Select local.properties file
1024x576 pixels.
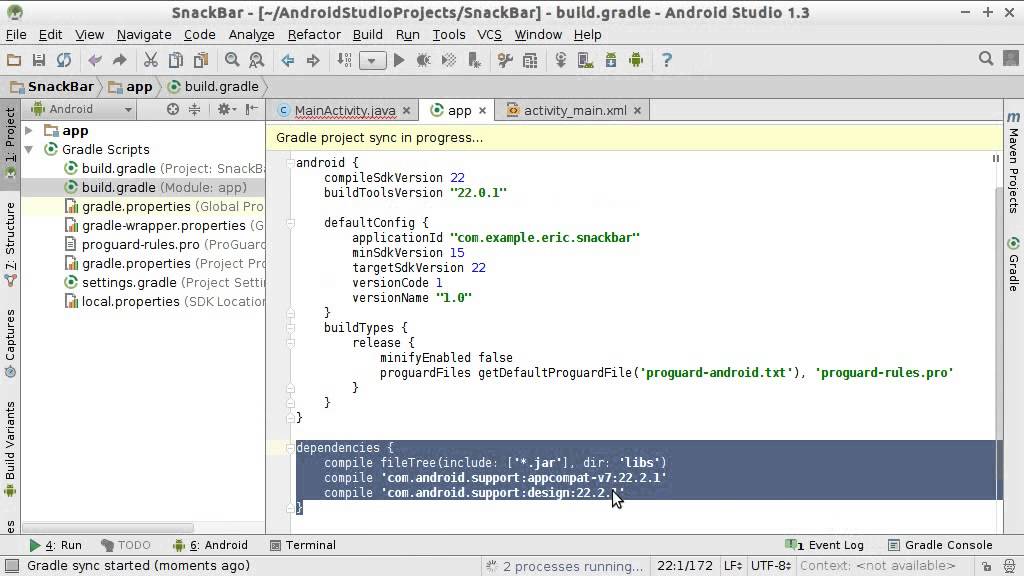pyautogui.click(x=163, y=301)
